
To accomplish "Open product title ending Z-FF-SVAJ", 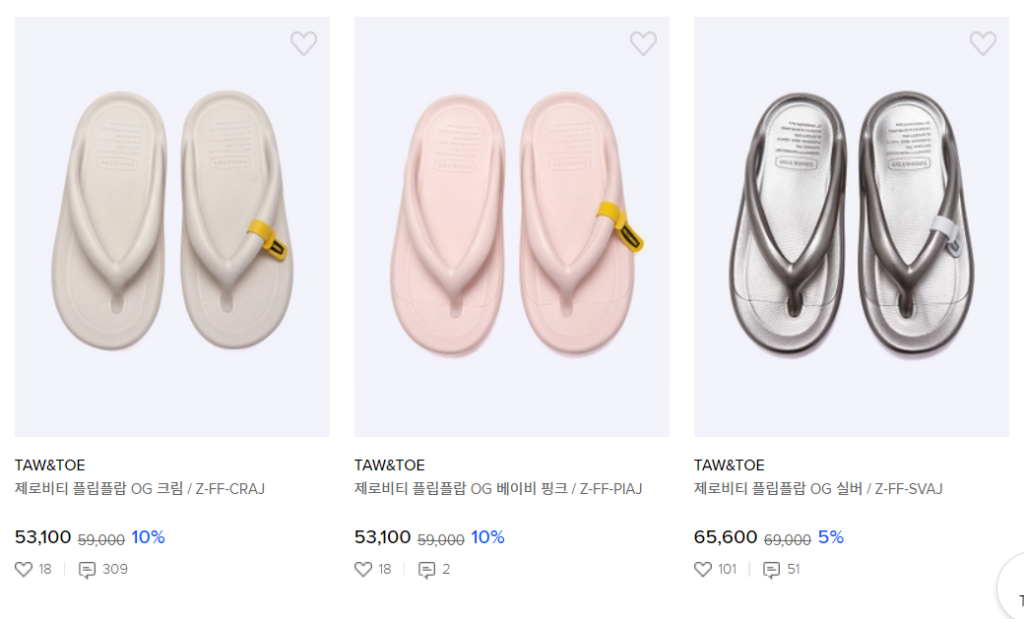I will 818,489.
